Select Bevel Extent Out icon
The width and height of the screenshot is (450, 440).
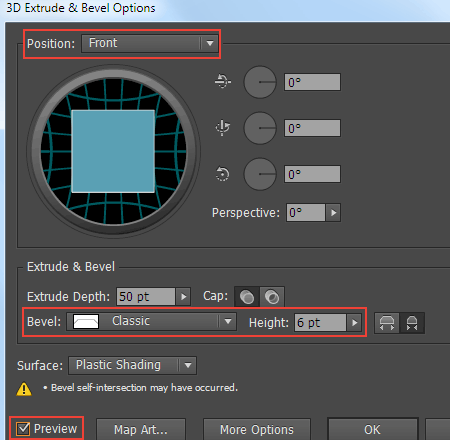pyautogui.click(x=387, y=323)
